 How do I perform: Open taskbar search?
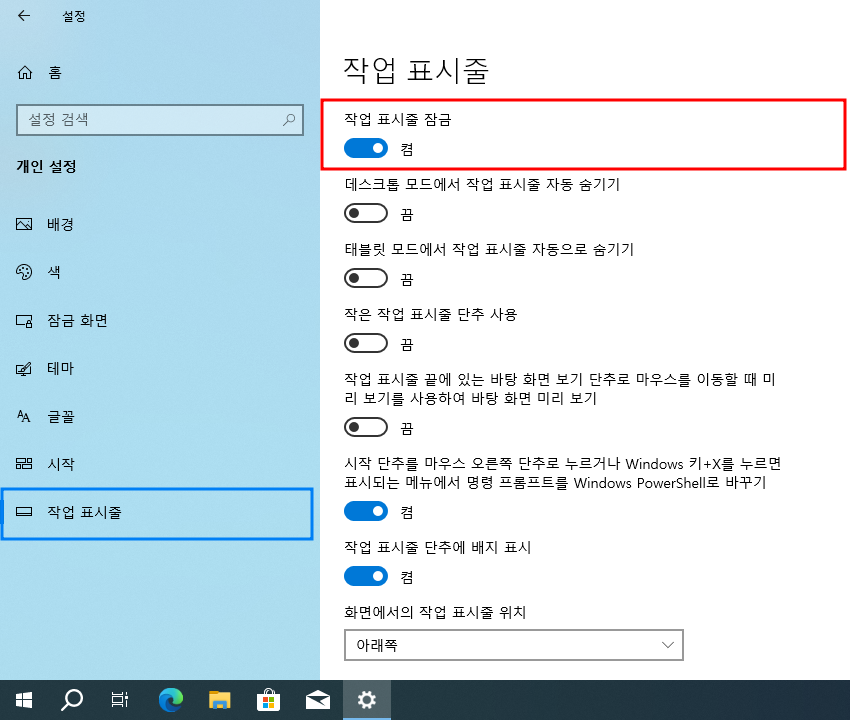(72, 700)
